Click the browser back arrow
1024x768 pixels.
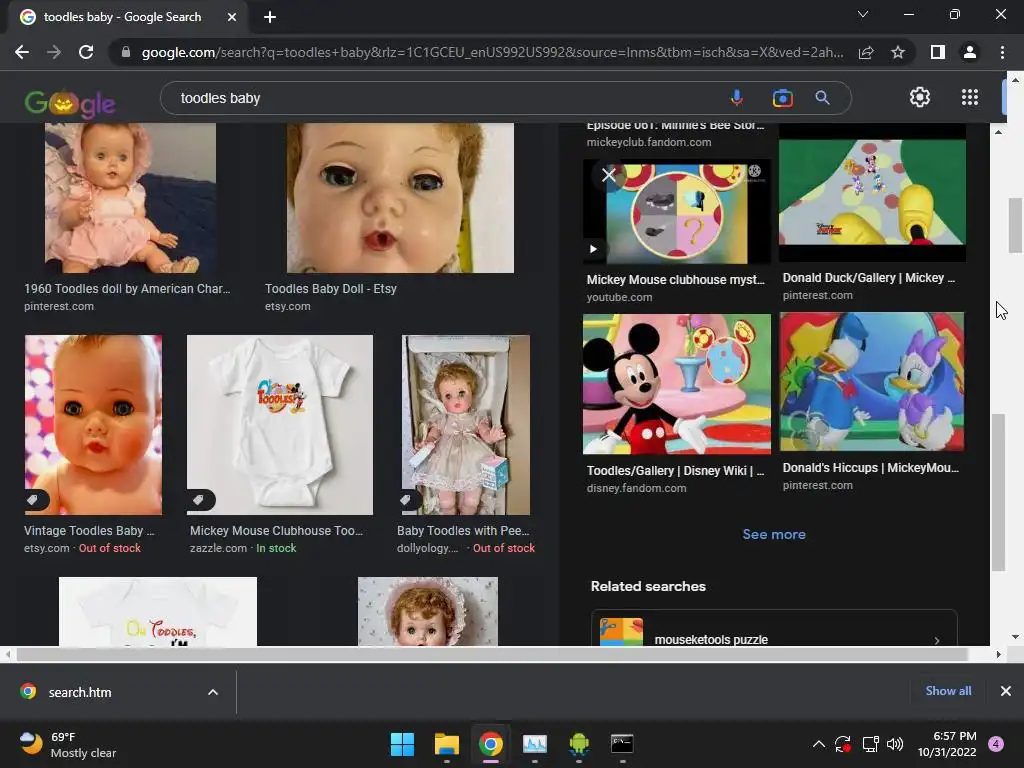tap(22, 52)
